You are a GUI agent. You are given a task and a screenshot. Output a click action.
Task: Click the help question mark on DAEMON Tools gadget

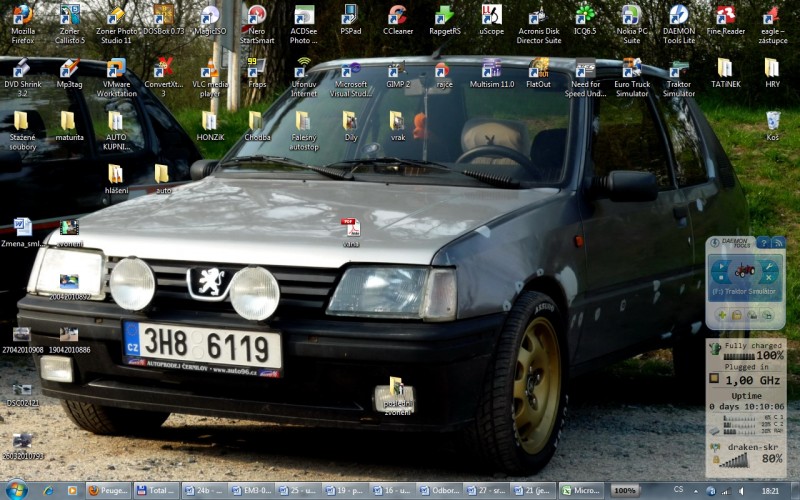coord(763,243)
